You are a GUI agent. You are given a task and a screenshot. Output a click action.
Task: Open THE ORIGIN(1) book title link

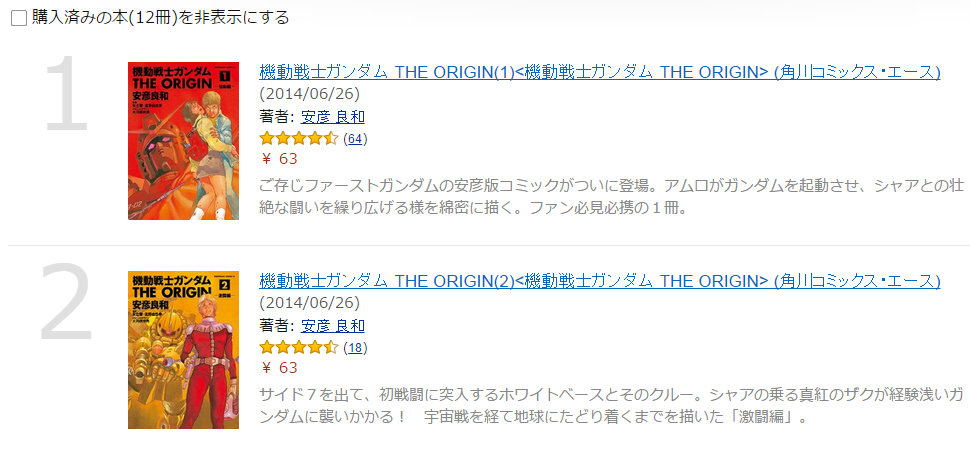[599, 72]
